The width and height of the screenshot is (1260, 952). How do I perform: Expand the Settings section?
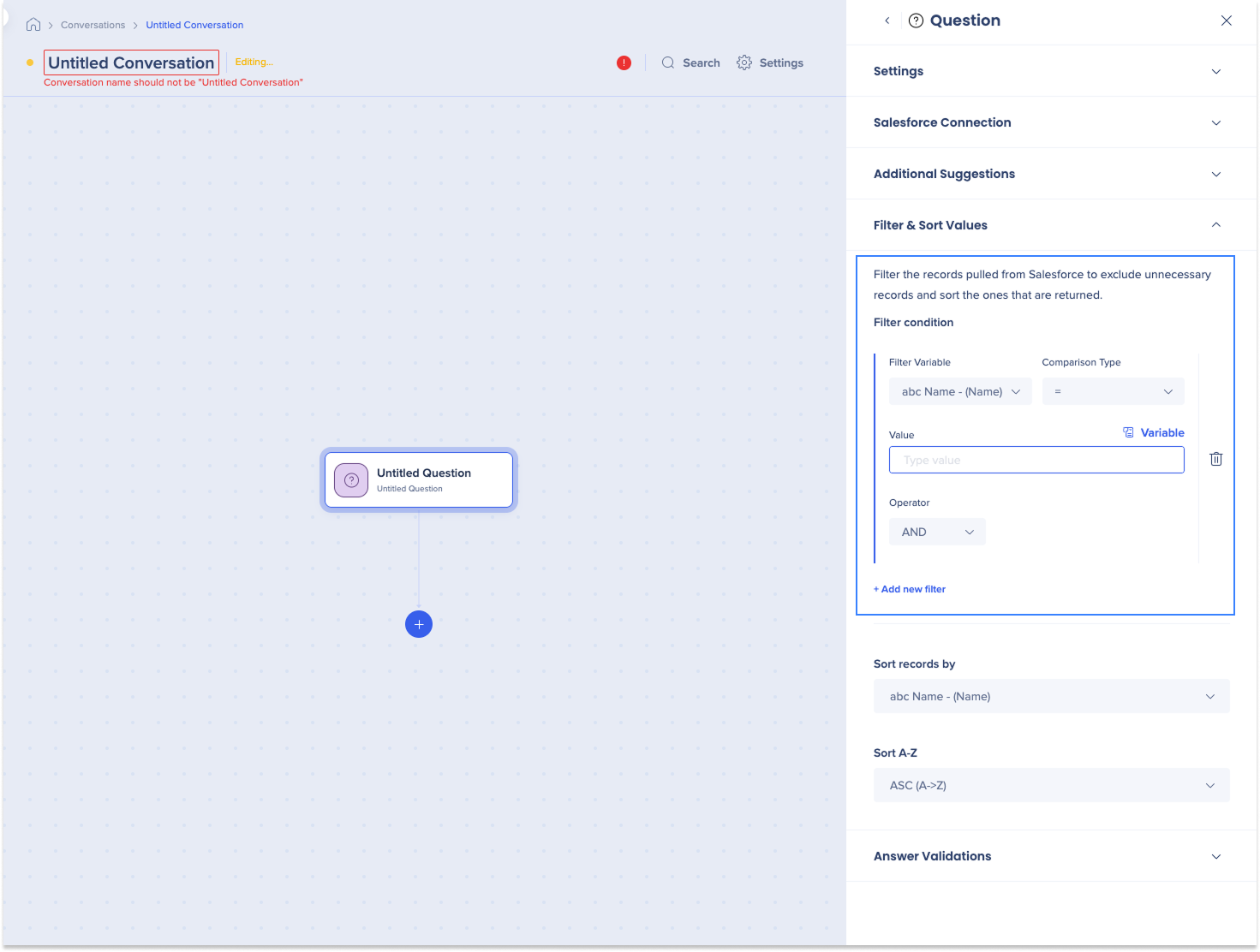click(x=1215, y=71)
